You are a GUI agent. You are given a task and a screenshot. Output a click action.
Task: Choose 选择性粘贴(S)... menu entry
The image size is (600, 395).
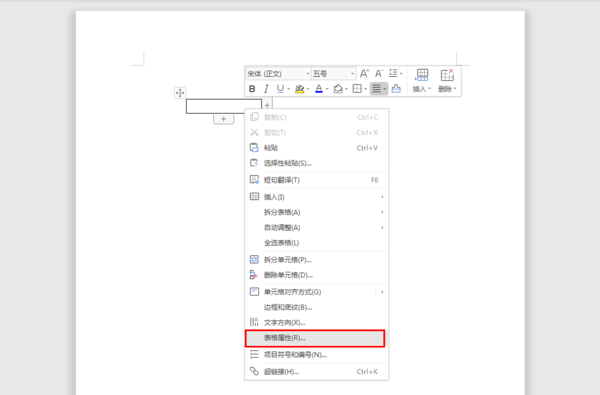[x=316, y=163]
